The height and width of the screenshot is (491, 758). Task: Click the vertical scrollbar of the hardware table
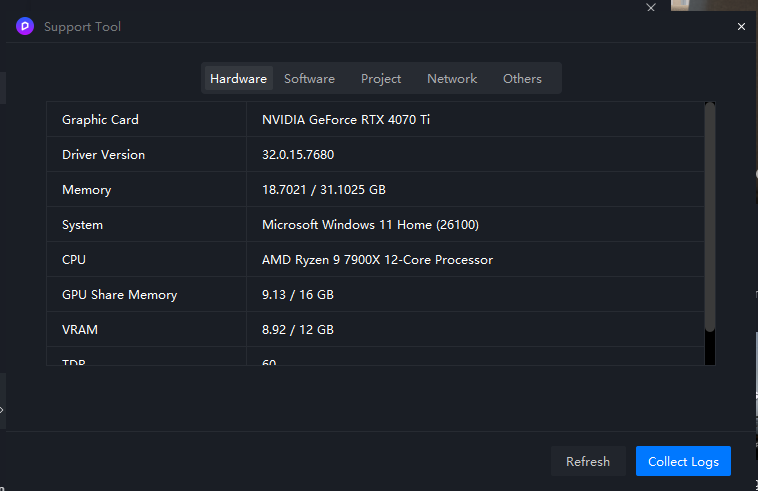coord(710,217)
